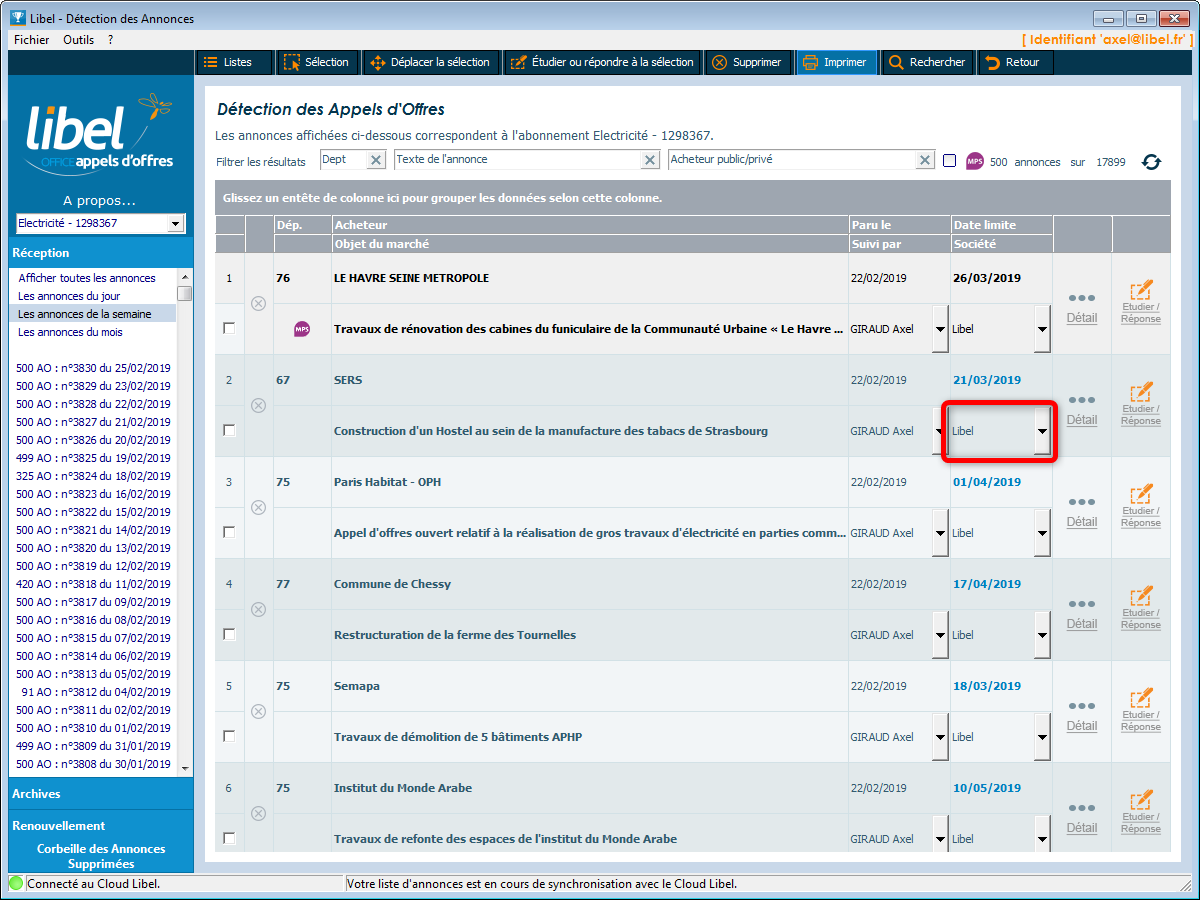
Task: Activate the Sélection tool
Action: pyautogui.click(x=316, y=62)
